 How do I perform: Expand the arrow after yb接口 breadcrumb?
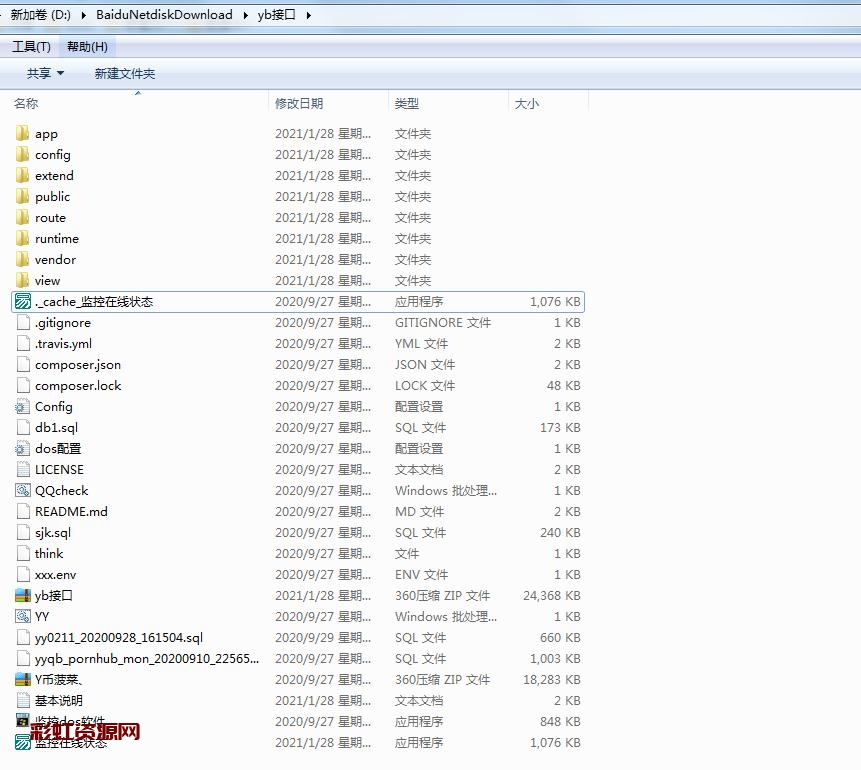pos(307,15)
